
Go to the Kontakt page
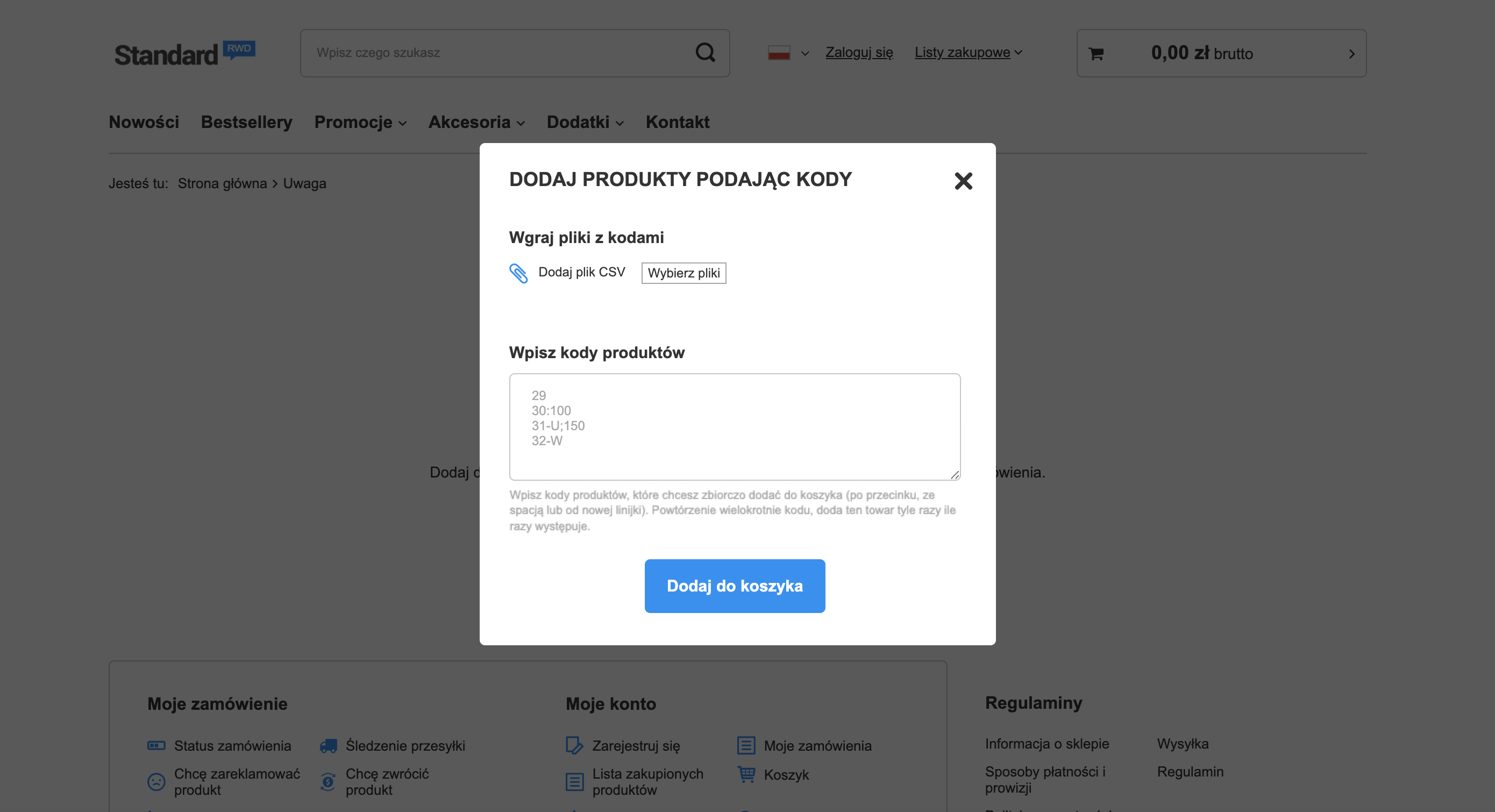click(677, 123)
